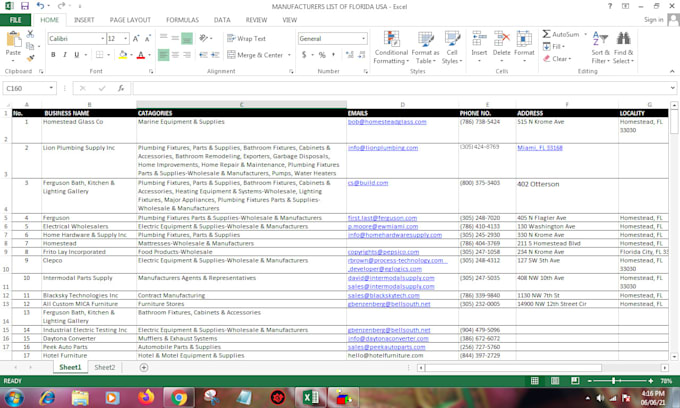Screen dimensions: 680x408
Task: Open the Calibri font name dropdown
Action: [x=103, y=39]
